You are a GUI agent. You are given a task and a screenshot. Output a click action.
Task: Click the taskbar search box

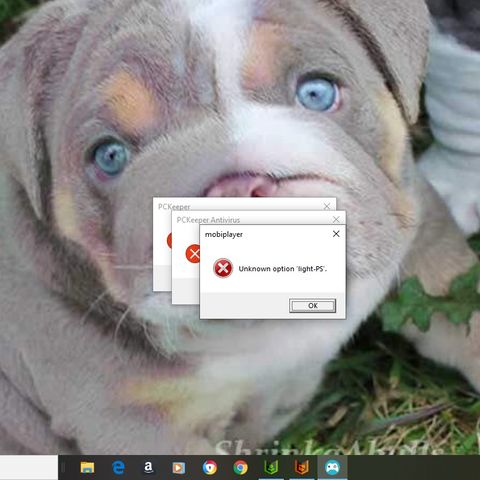click(x=29, y=468)
